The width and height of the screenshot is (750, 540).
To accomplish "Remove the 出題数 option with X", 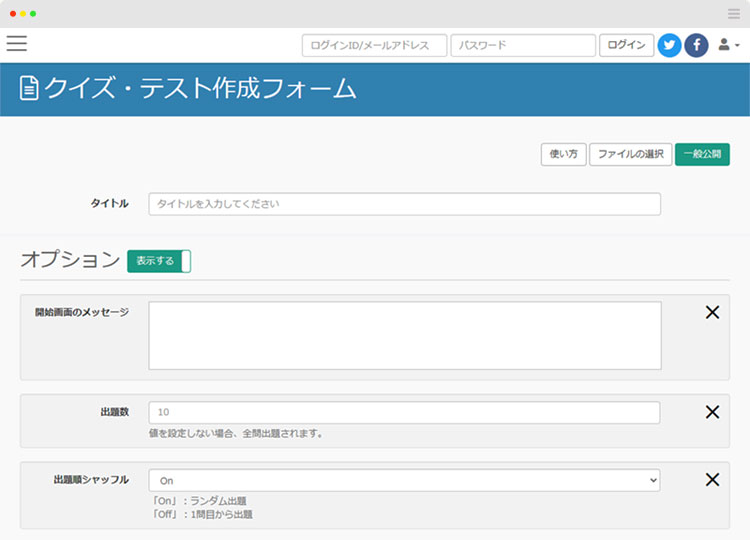I will (712, 412).
